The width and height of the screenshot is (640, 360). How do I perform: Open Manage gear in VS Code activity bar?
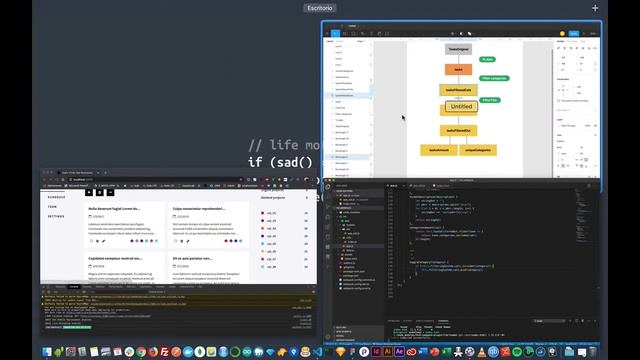coord(329,337)
